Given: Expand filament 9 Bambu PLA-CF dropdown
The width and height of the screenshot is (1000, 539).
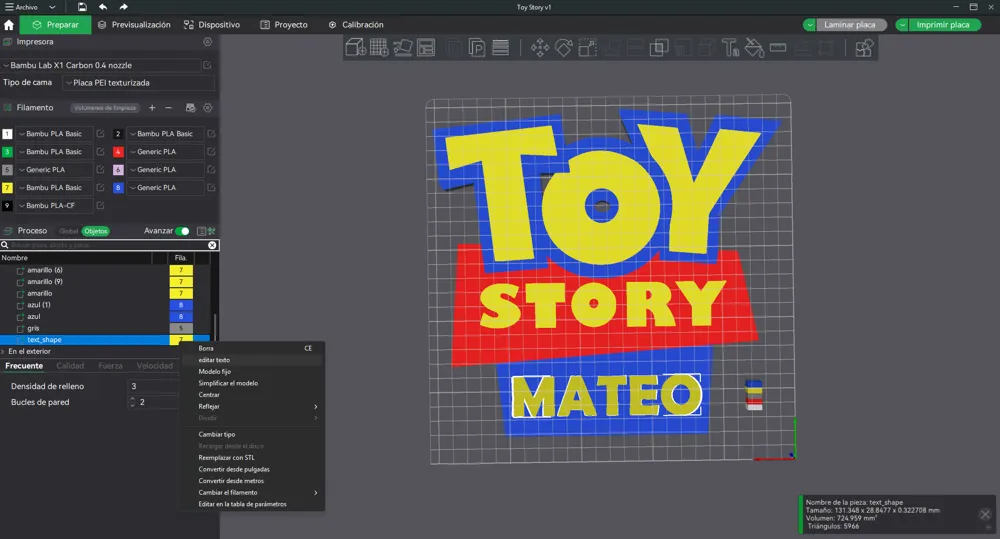Looking at the screenshot, I should 54,205.
